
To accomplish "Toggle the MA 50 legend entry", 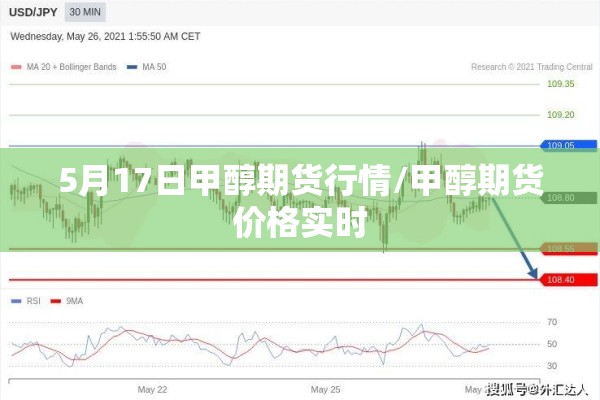I will pyautogui.click(x=147, y=67).
